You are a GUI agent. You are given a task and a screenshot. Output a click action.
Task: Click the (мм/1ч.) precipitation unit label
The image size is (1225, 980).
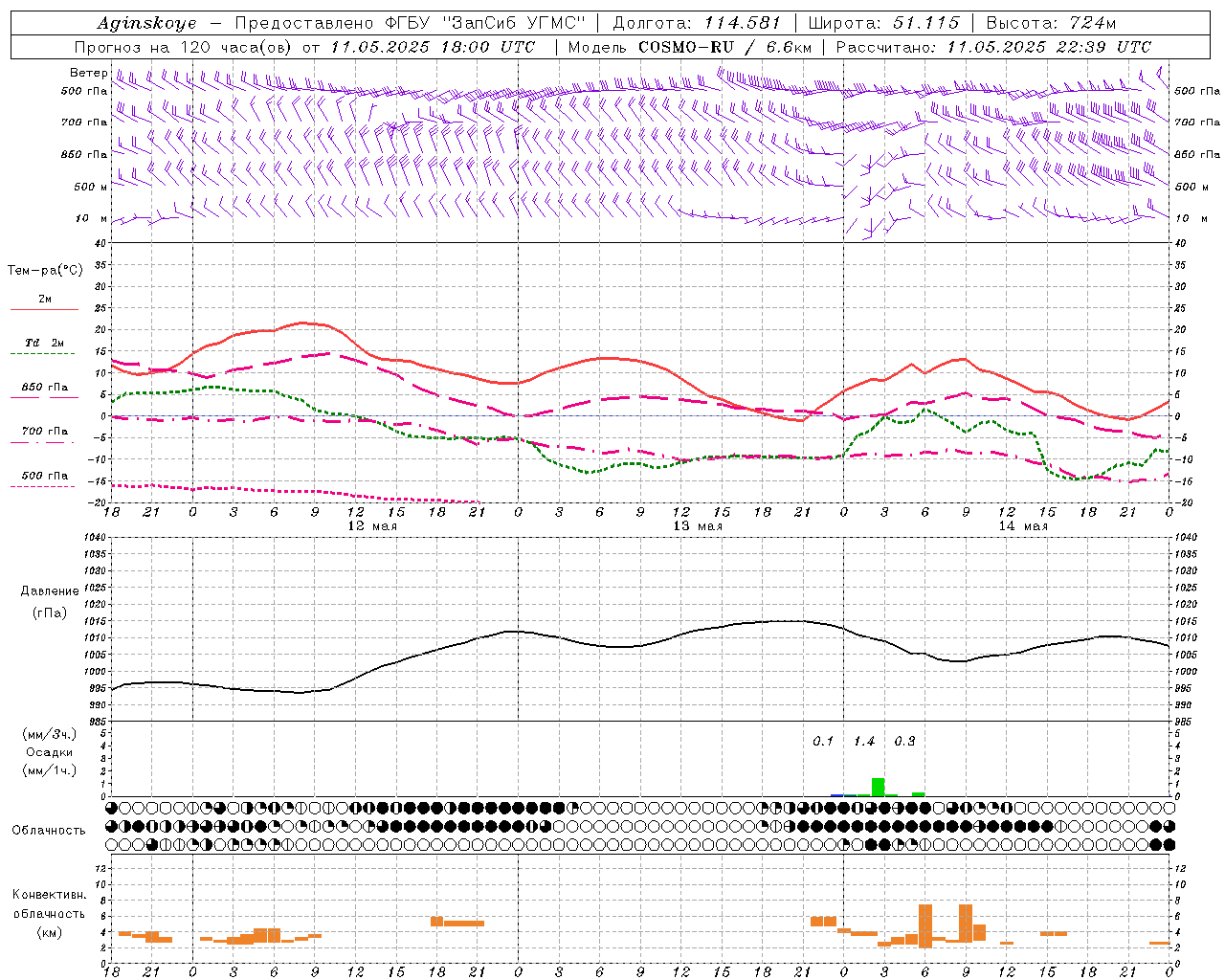49,770
